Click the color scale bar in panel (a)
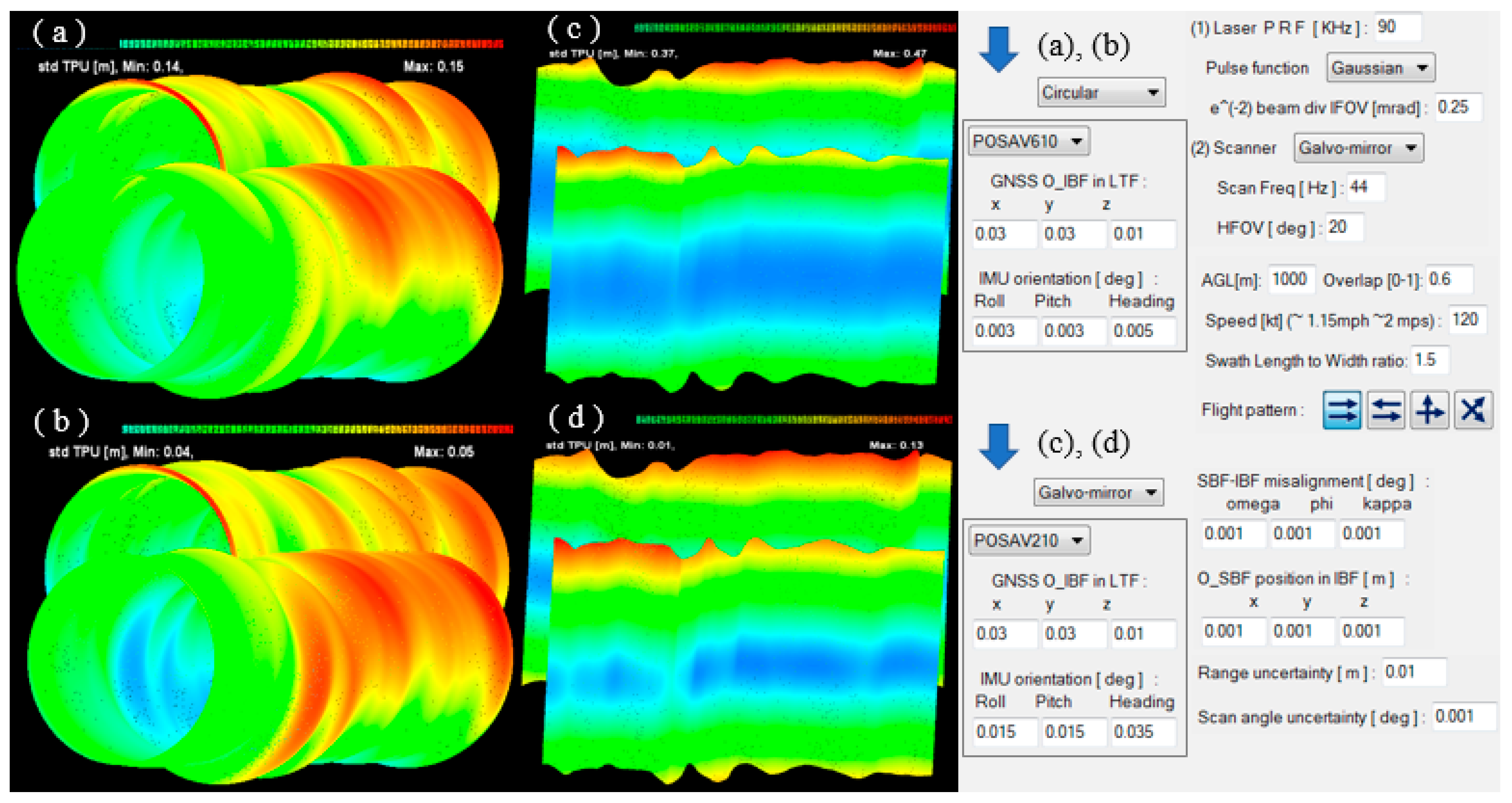Screen dimensions: 1512x803 311,43
